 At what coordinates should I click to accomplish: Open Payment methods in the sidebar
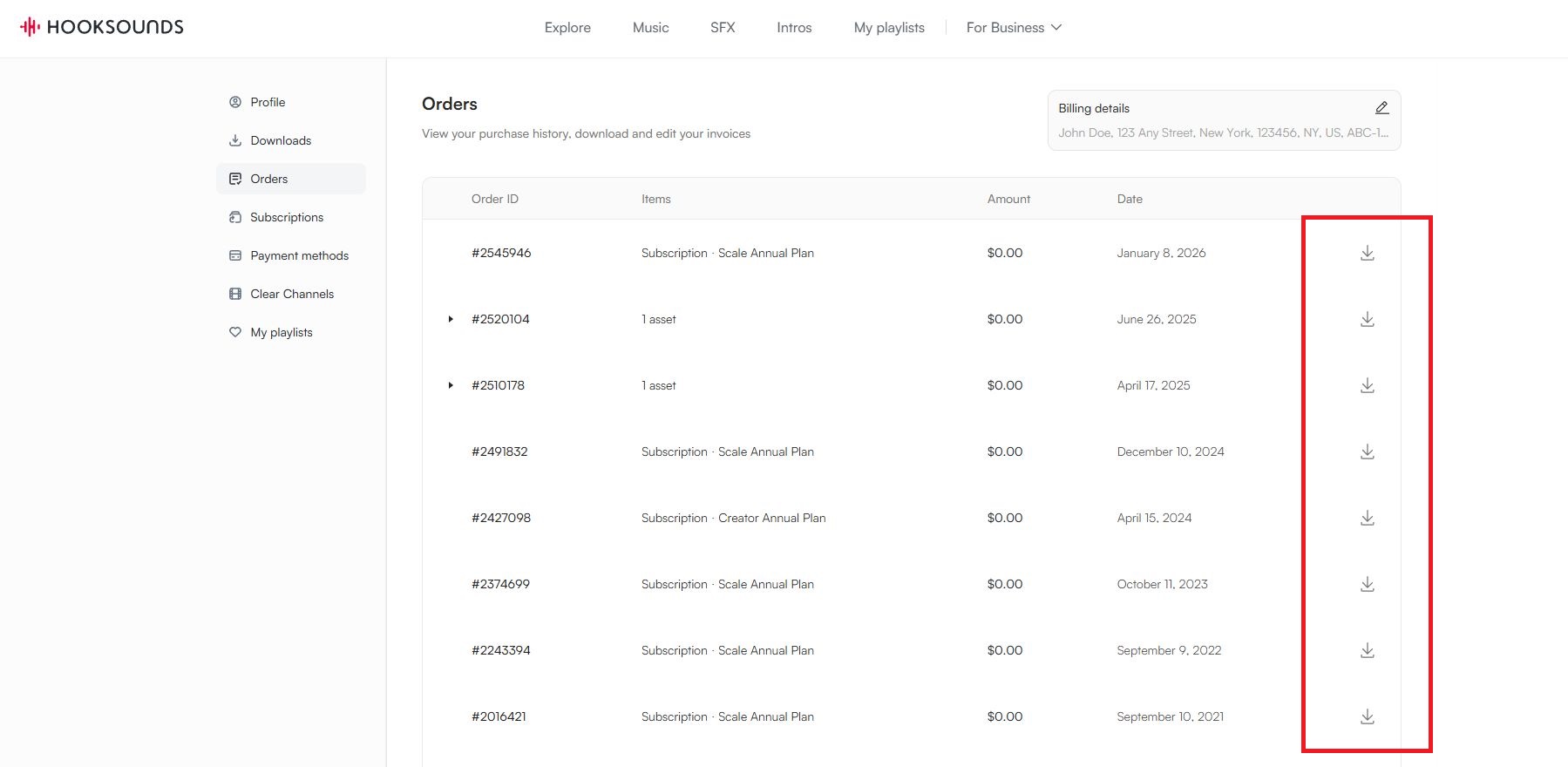click(299, 255)
